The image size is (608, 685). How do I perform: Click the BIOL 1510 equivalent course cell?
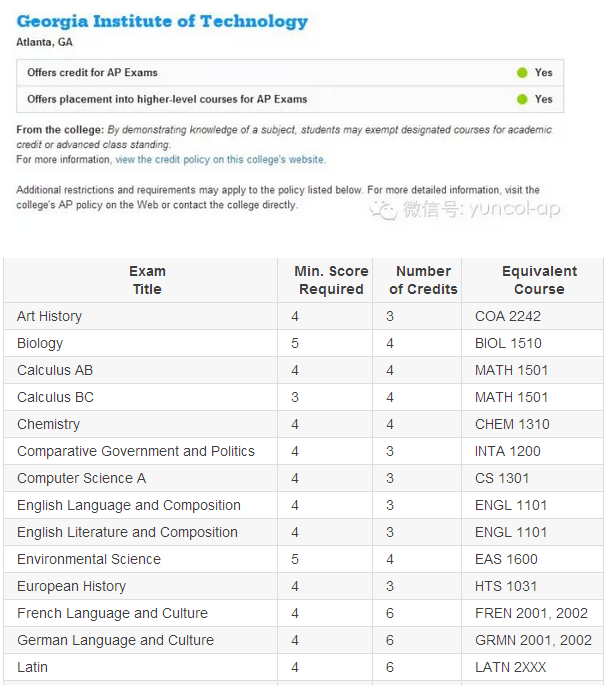(508, 343)
